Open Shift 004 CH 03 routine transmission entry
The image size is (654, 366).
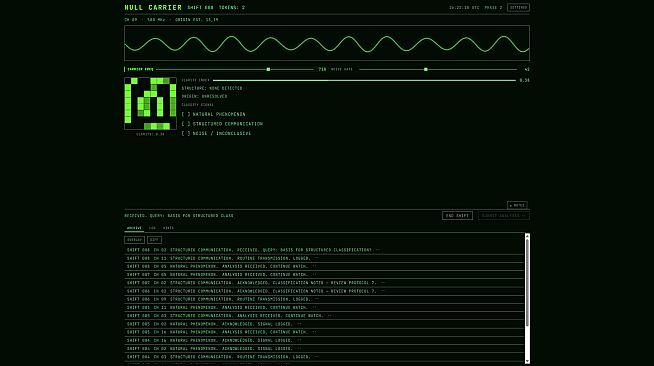[x=324, y=357]
